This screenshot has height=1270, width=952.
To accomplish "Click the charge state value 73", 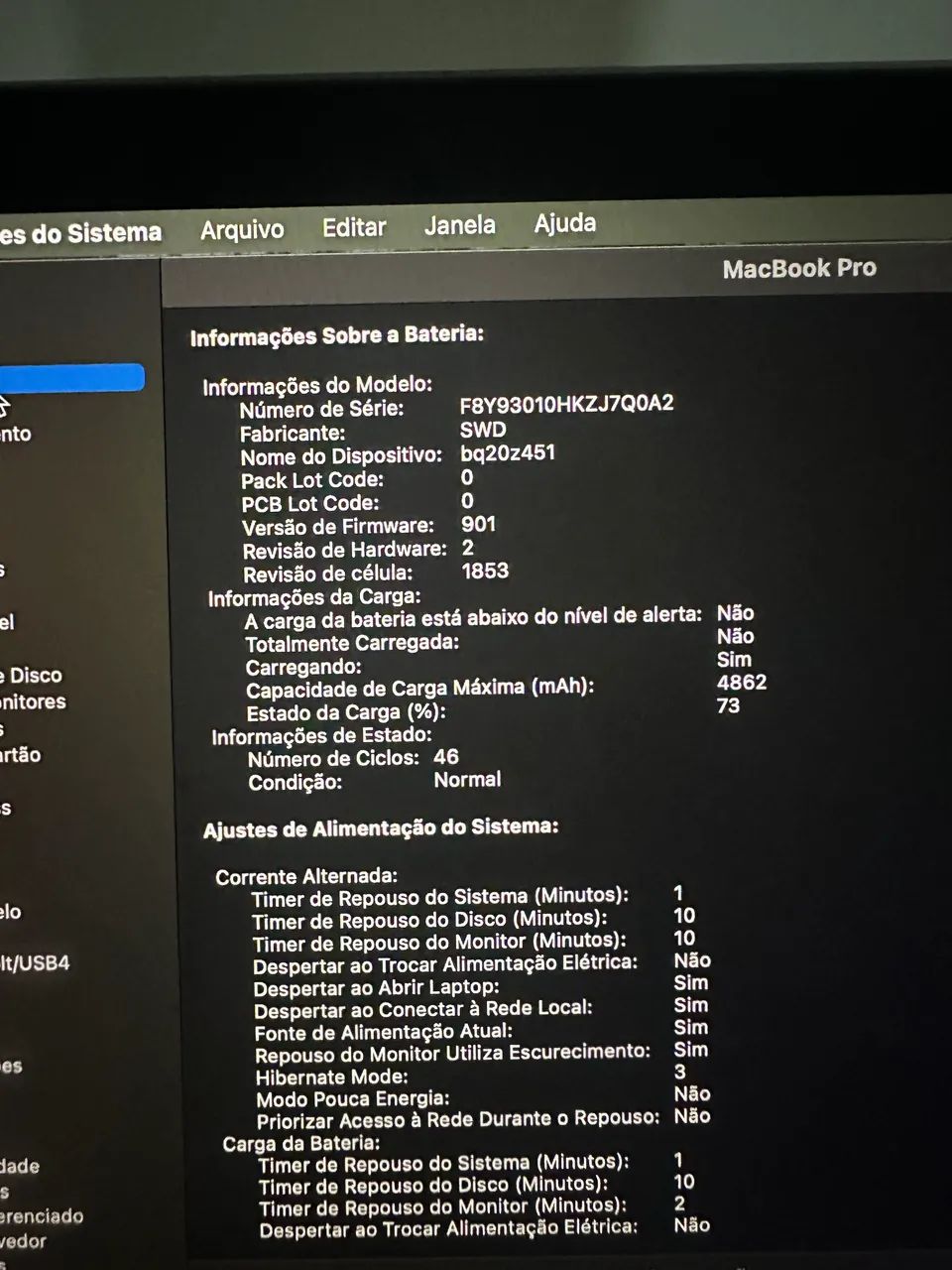I will point(728,705).
